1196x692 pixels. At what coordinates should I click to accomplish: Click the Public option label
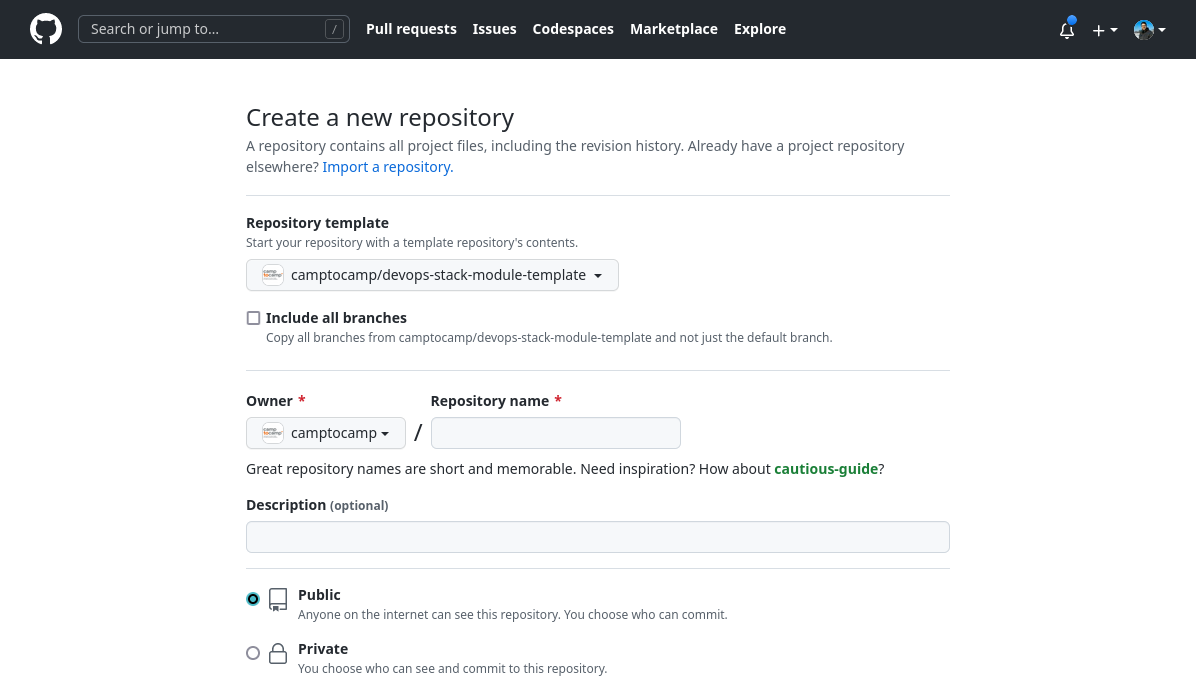pyautogui.click(x=319, y=595)
